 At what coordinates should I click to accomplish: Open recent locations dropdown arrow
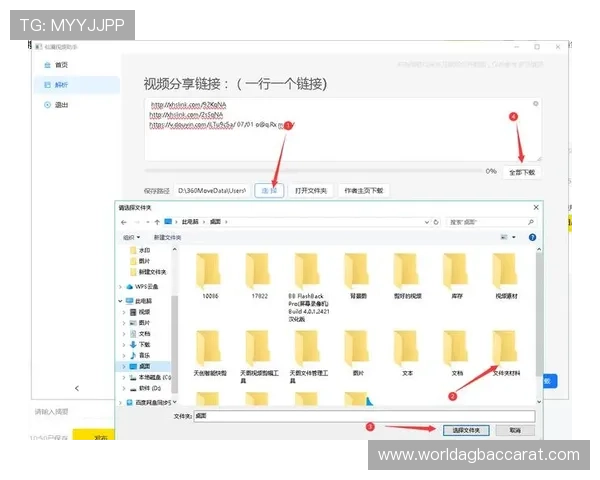(x=148, y=222)
